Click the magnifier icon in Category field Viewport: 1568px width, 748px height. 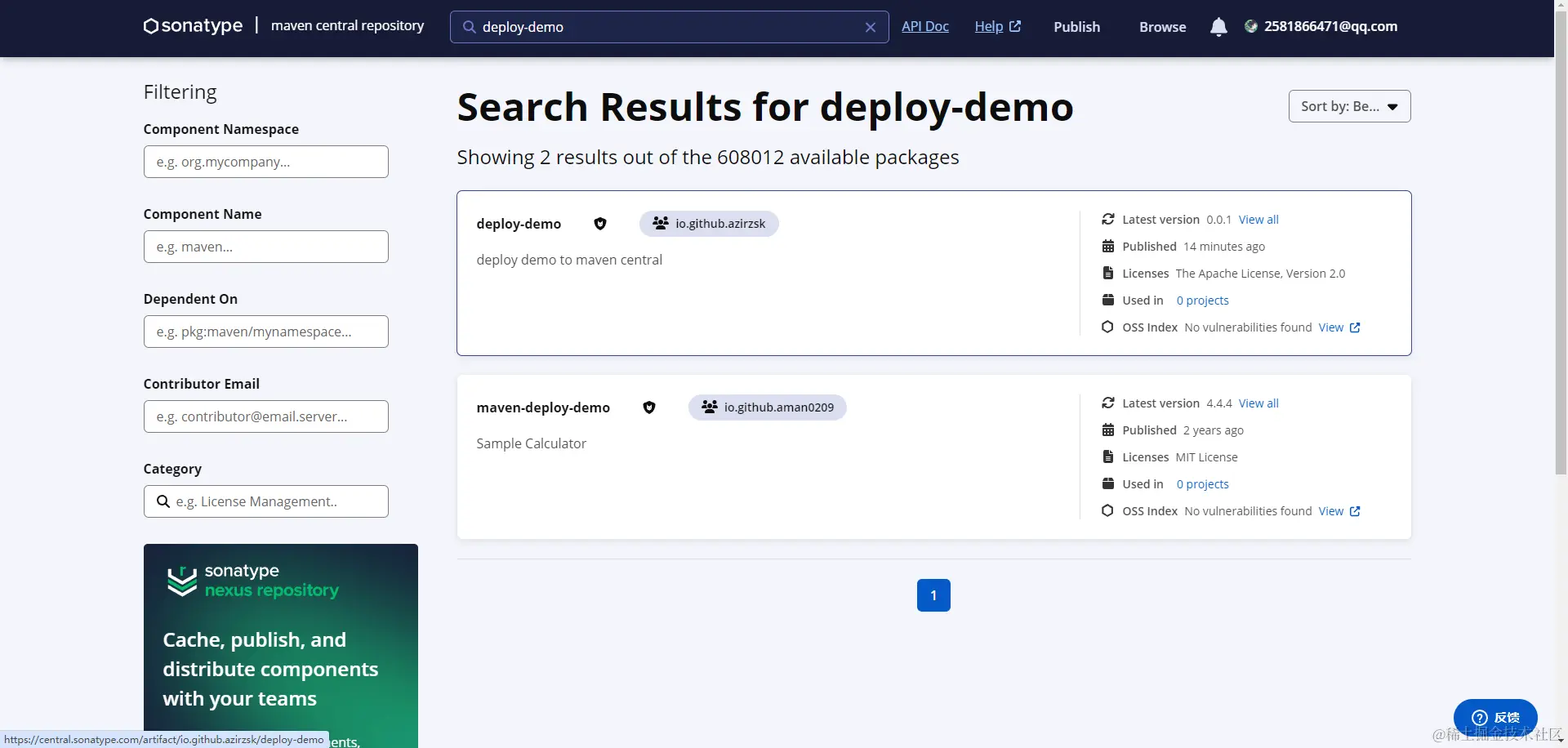(163, 501)
